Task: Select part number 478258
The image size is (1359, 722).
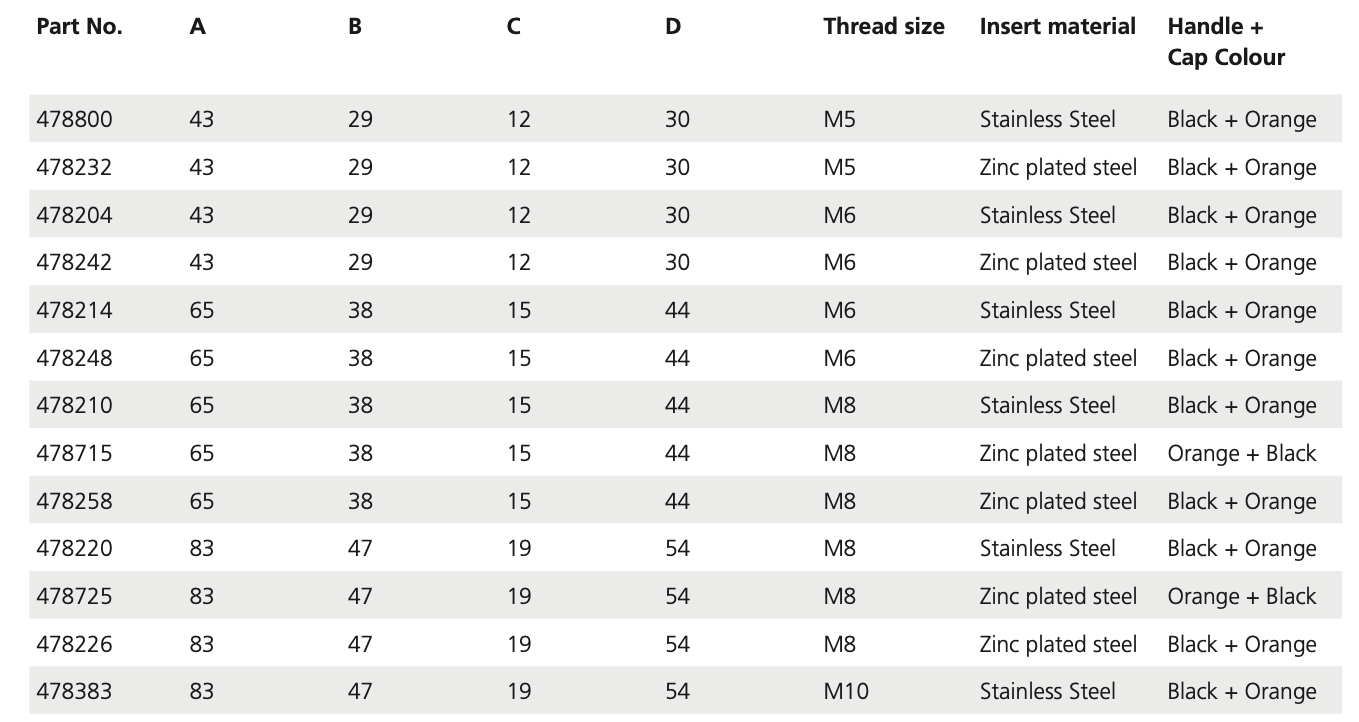Action: pyautogui.click(x=75, y=502)
